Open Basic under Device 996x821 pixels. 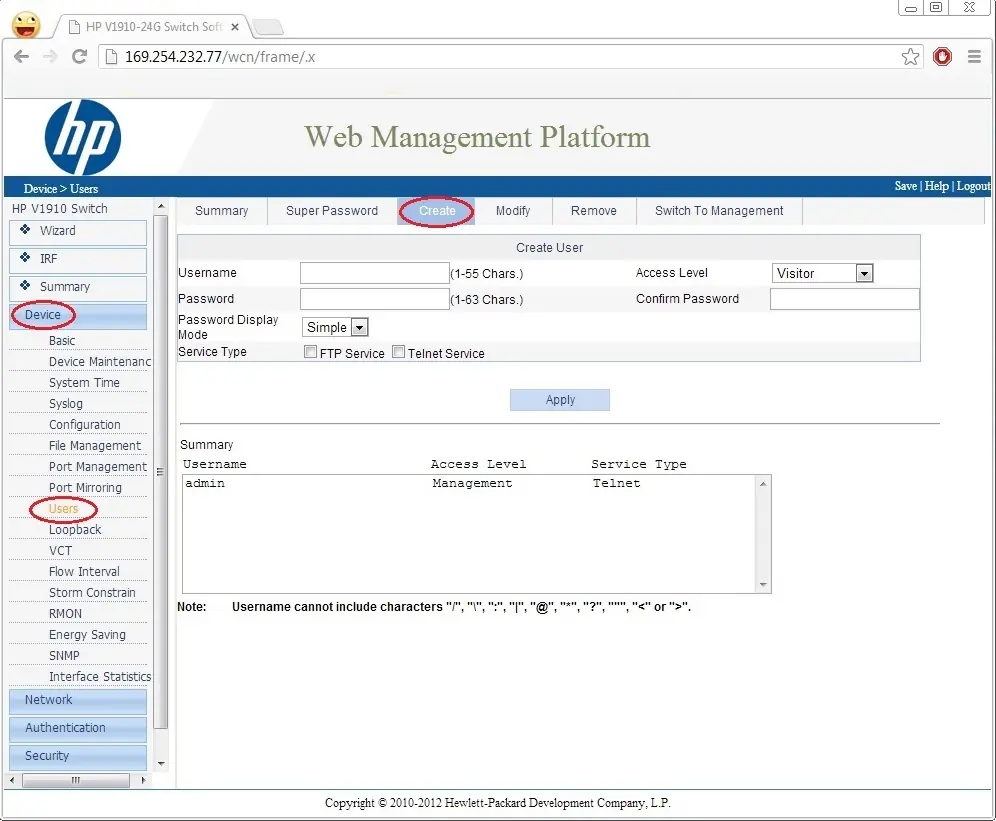click(x=62, y=341)
